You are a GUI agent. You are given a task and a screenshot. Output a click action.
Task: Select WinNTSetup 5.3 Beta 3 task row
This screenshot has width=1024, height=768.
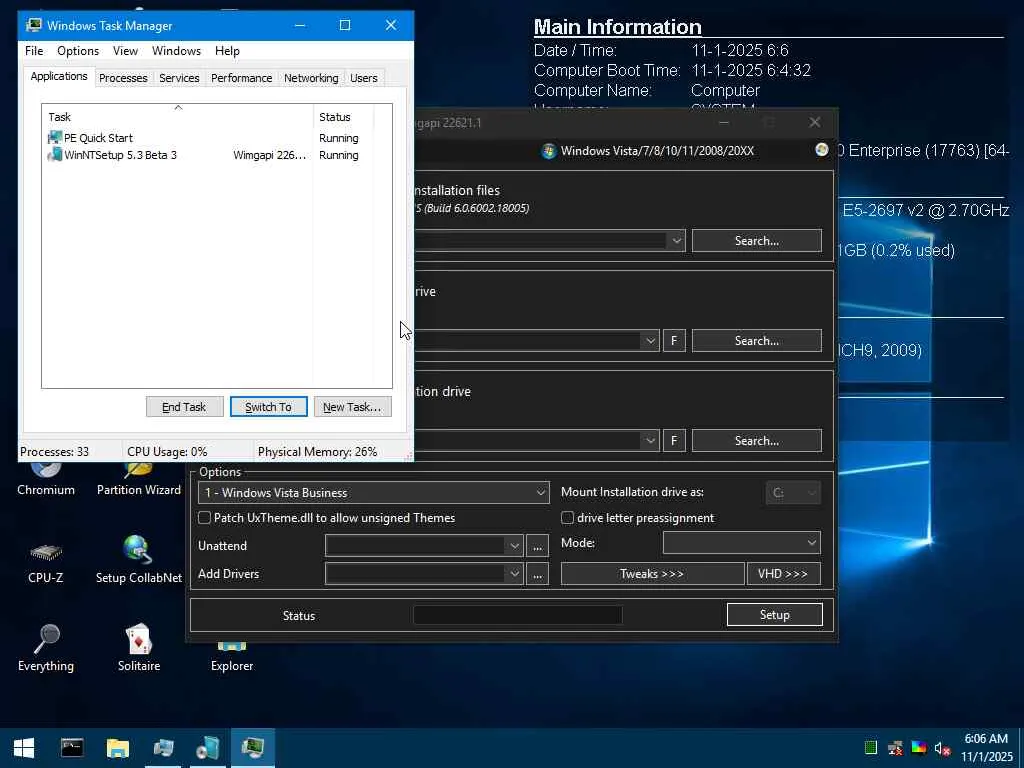click(120, 155)
